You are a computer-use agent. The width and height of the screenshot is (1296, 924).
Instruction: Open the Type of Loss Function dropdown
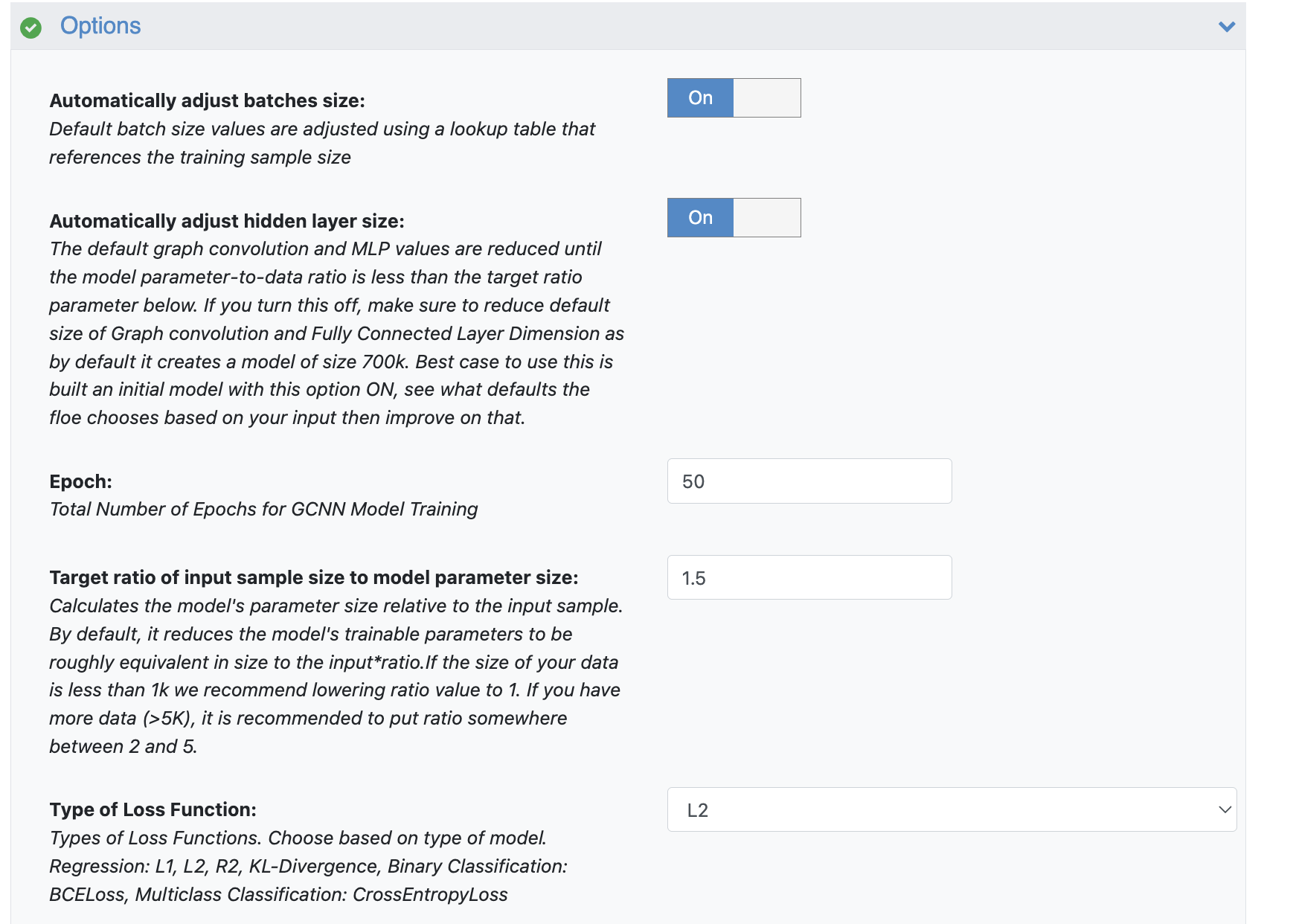[951, 809]
